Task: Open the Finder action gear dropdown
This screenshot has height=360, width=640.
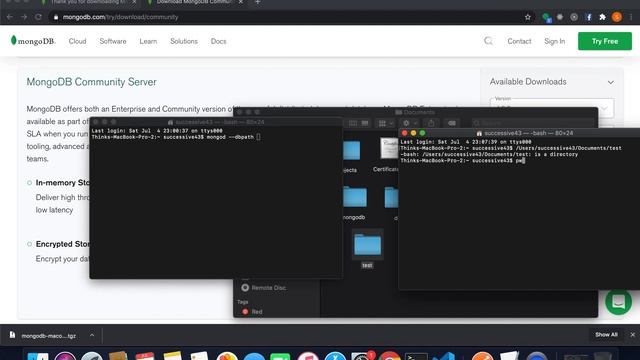Action: coord(409,123)
